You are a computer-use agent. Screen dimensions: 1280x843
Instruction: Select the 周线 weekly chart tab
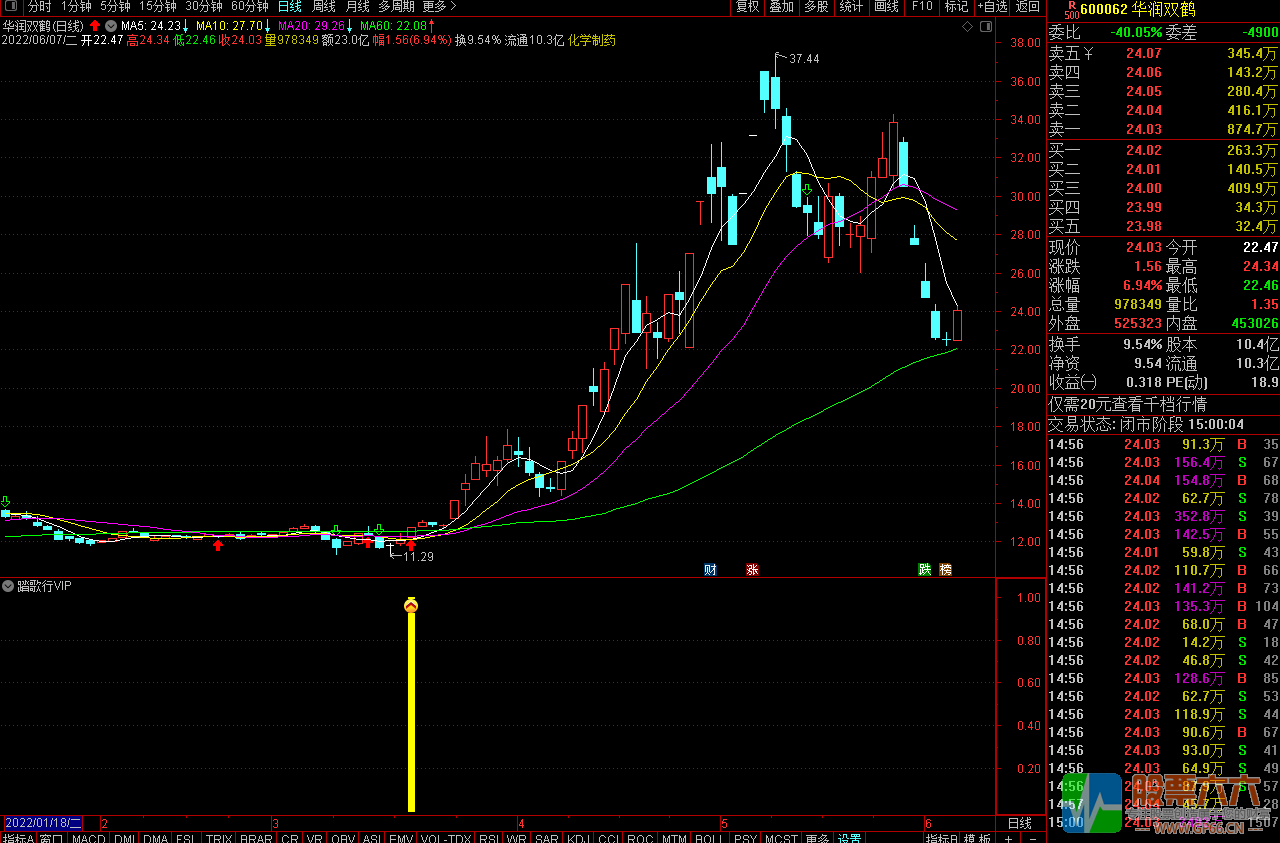pyautogui.click(x=324, y=6)
